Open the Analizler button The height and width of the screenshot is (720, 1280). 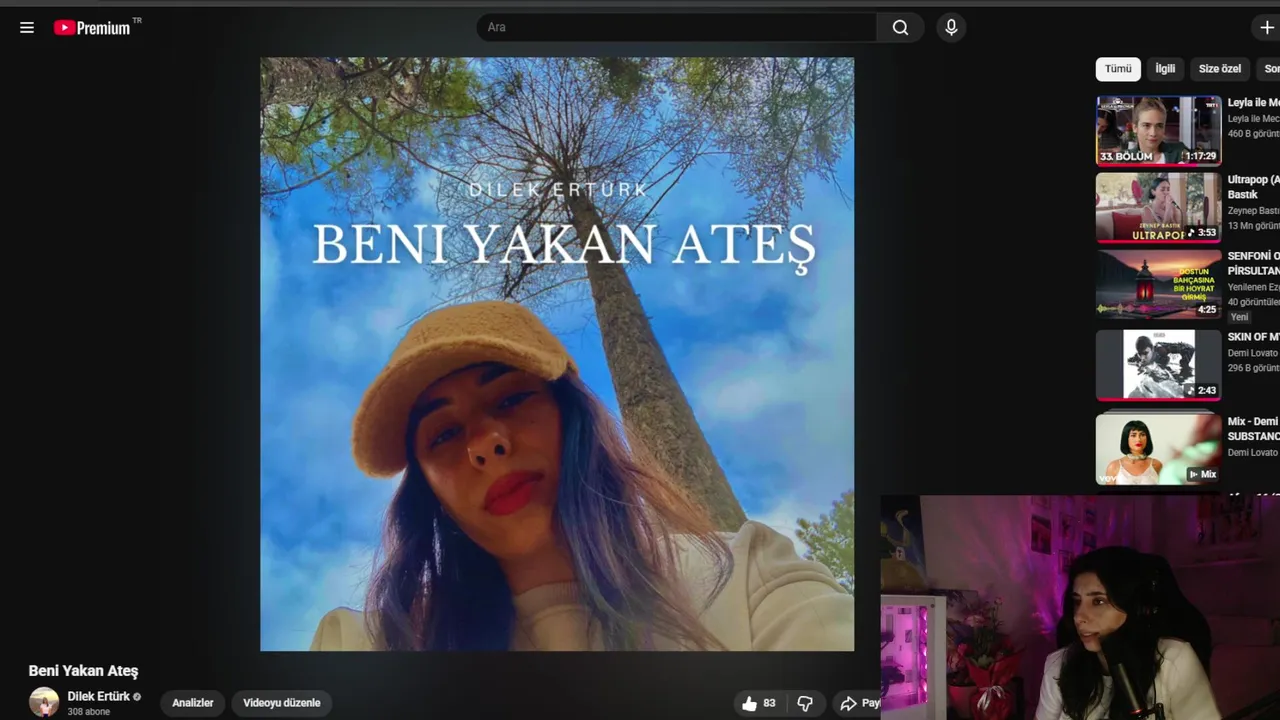click(193, 703)
